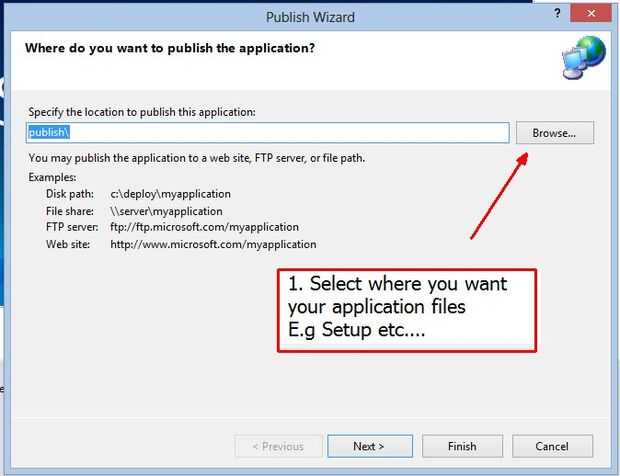Viewport: 620px width, 476px height.
Task: Click the red-bordered instruction note box
Action: point(407,310)
